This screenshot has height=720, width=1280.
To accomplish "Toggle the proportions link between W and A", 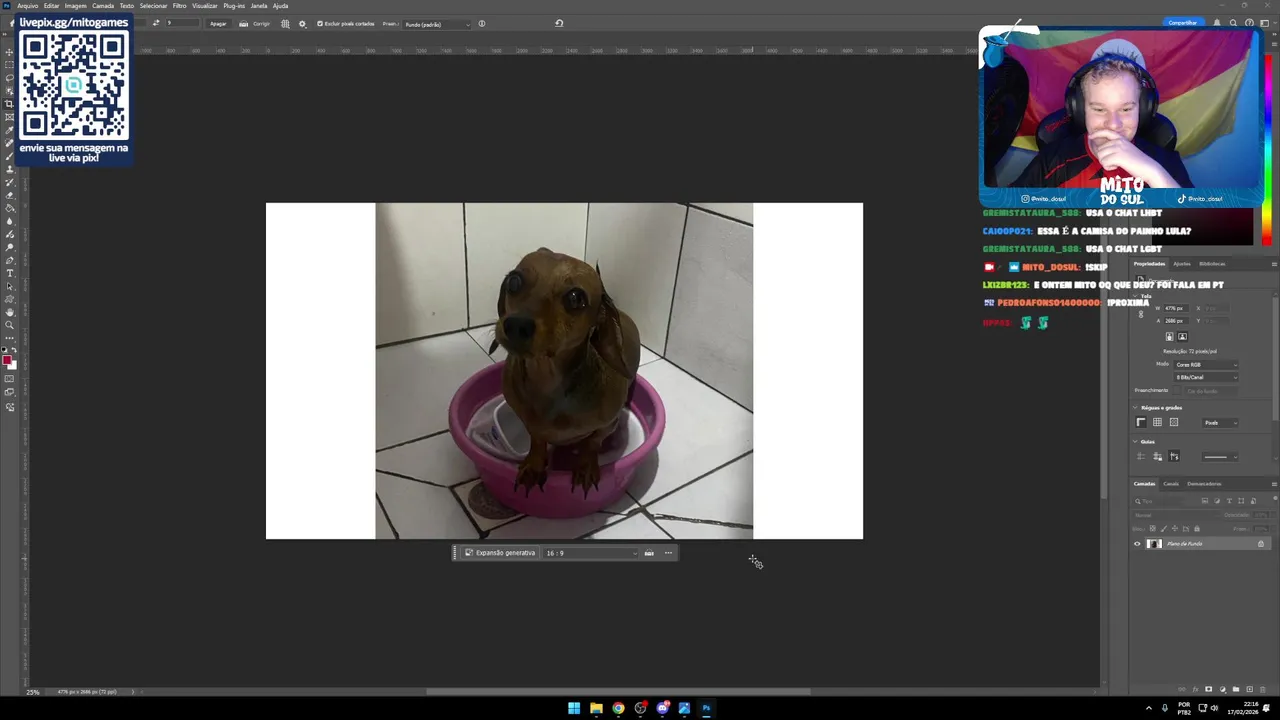I will (x=1141, y=314).
